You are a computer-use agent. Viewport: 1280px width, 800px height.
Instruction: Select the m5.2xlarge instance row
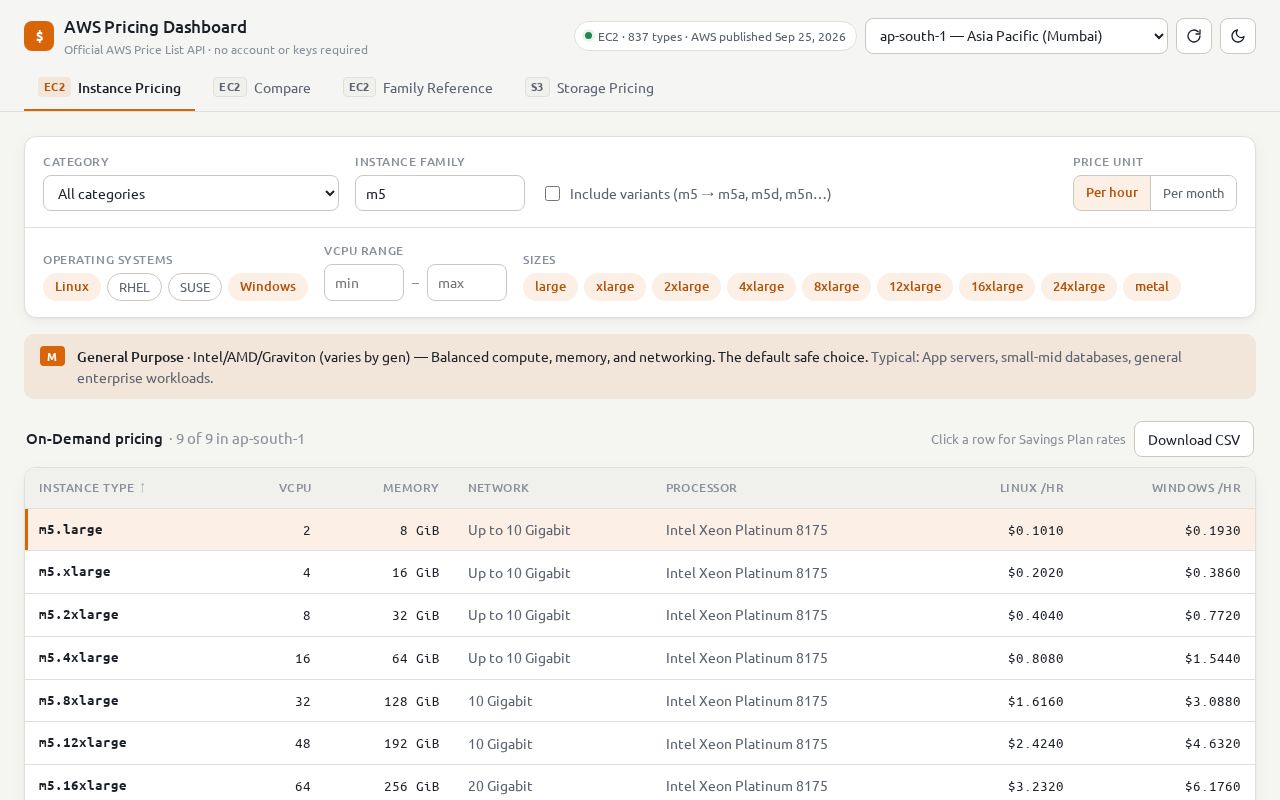pos(640,615)
